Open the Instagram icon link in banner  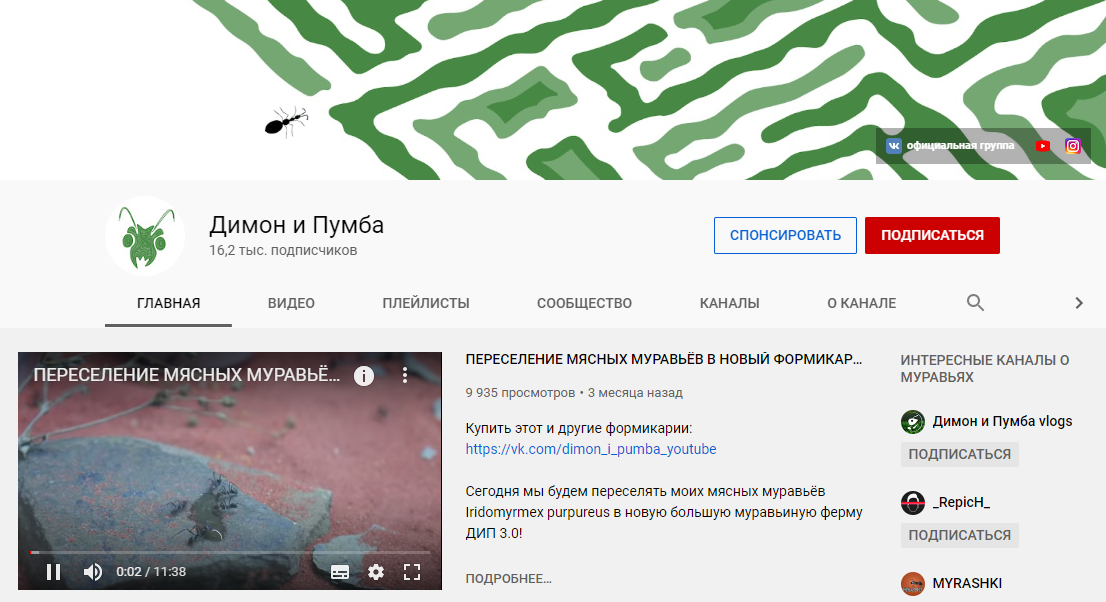(1072, 146)
